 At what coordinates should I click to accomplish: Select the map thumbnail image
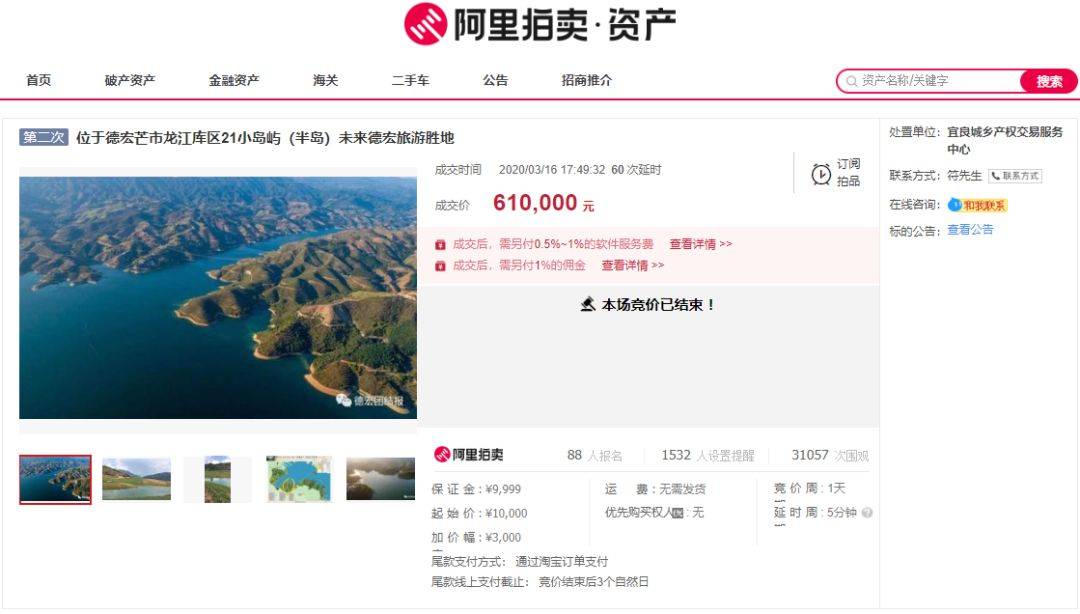(x=298, y=479)
